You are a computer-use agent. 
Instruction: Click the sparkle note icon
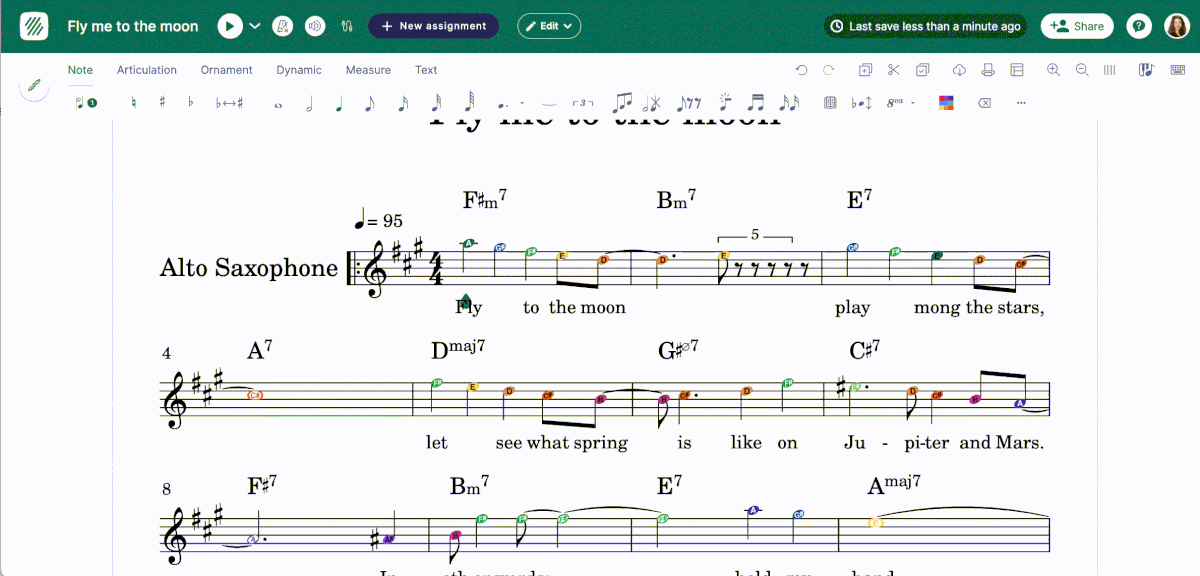click(x=726, y=102)
